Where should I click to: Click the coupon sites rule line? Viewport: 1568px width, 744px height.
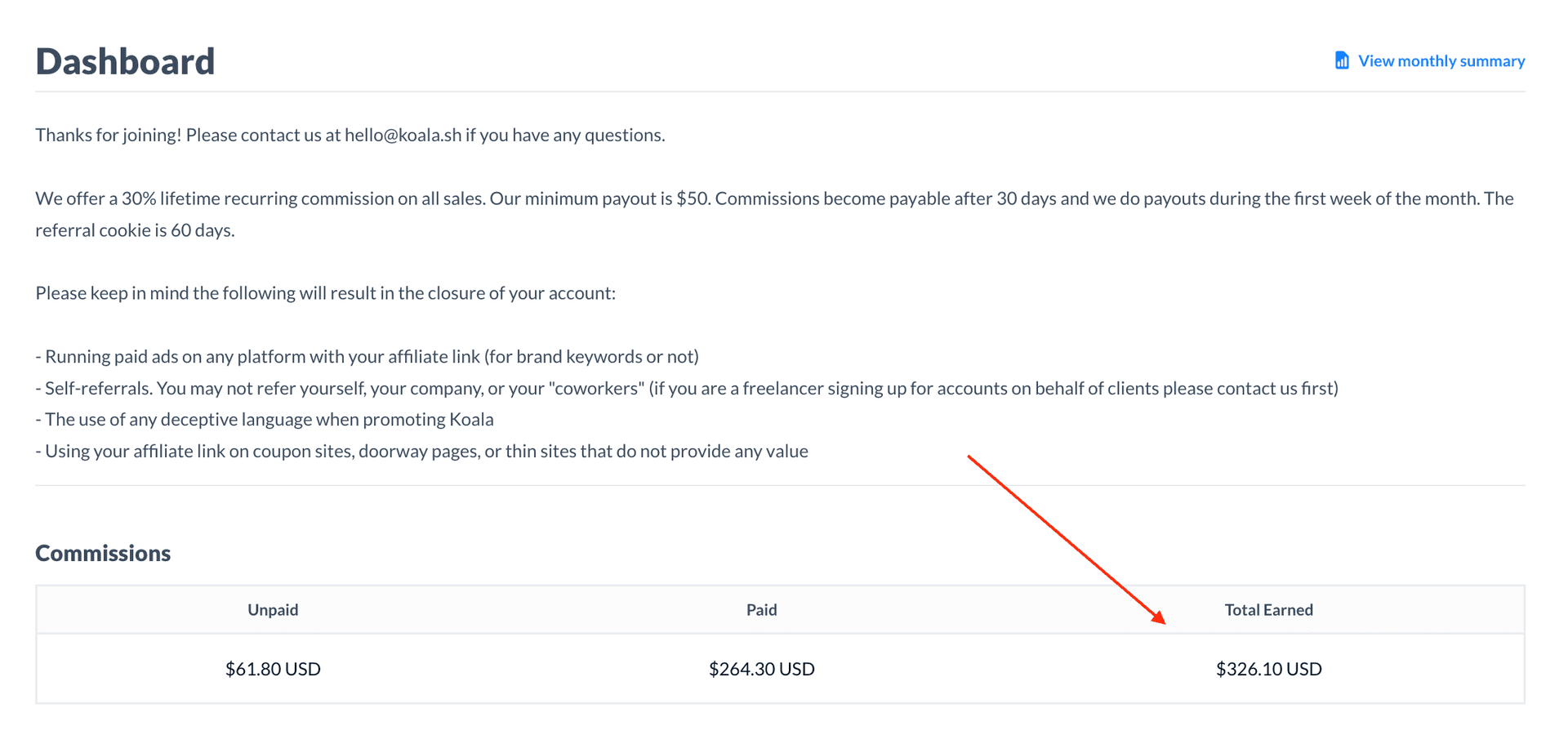(421, 451)
